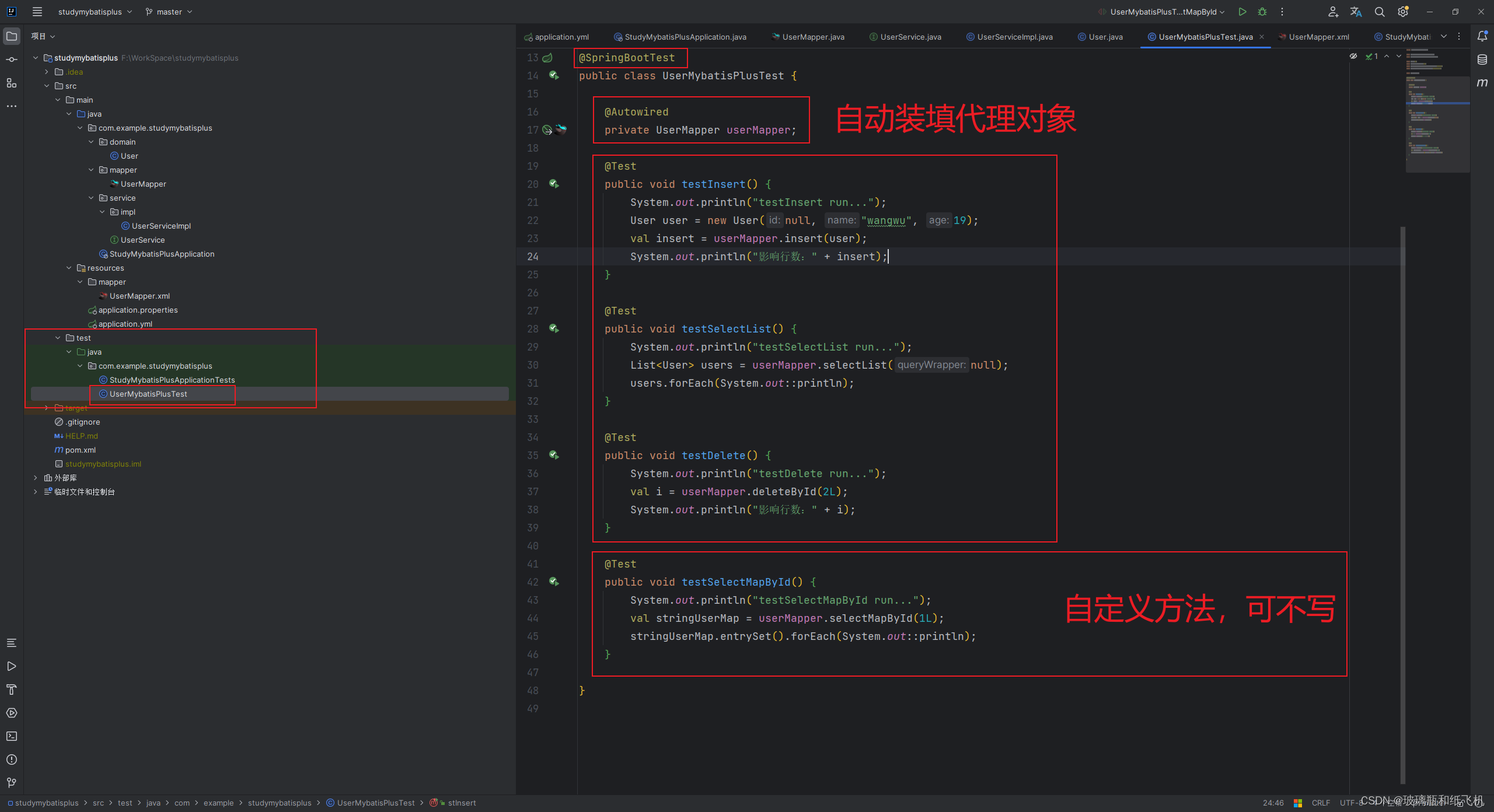Open the studymybatisplus project dropdown
Image resolution: width=1494 pixels, height=812 pixels.
[95, 12]
